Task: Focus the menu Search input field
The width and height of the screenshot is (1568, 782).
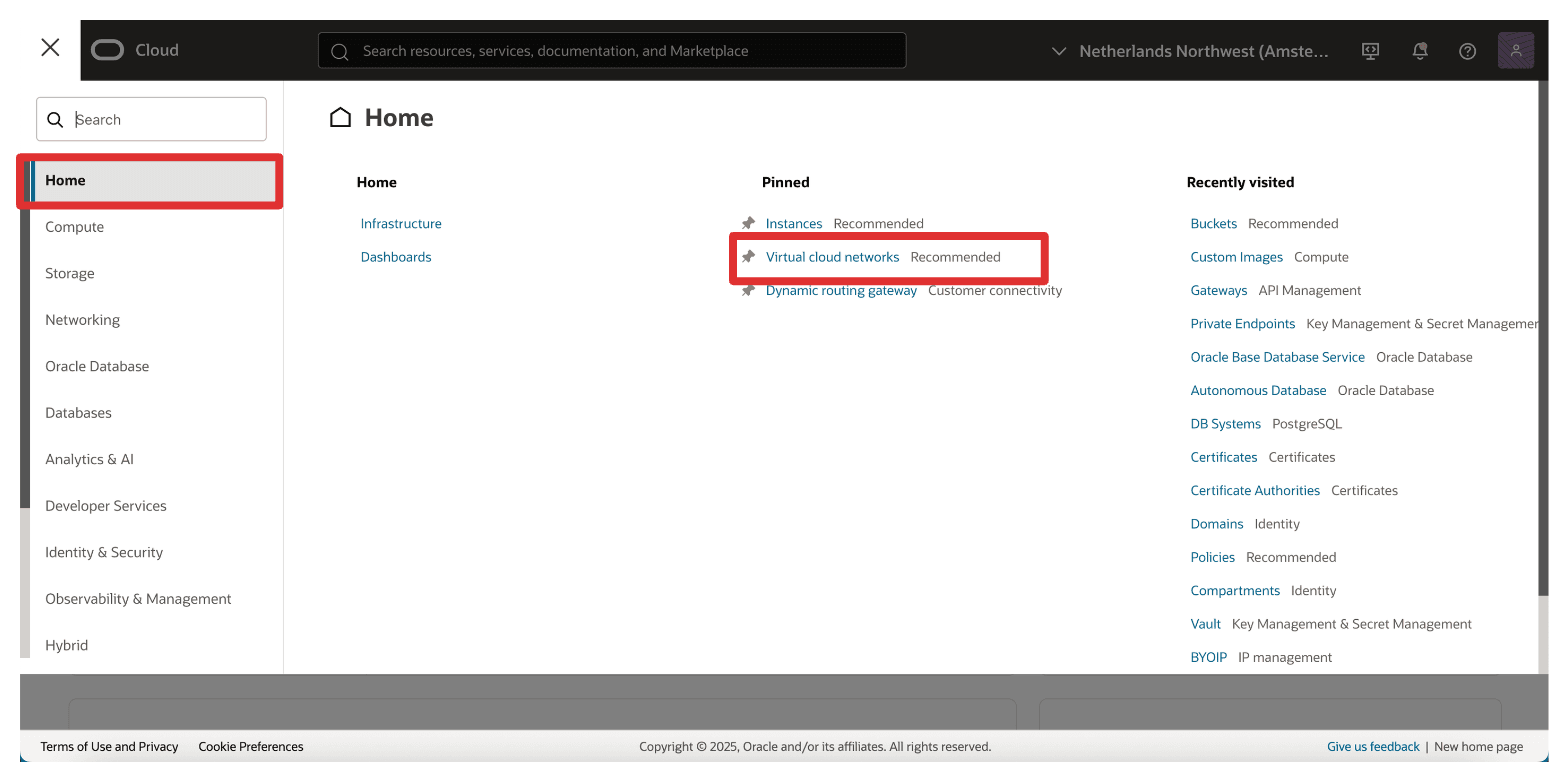Action: (151, 119)
